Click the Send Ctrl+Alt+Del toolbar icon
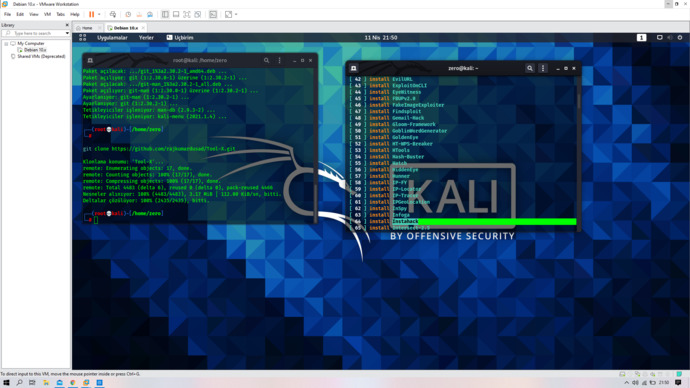Image resolution: width=690 pixels, height=388 pixels. click(x=113, y=15)
